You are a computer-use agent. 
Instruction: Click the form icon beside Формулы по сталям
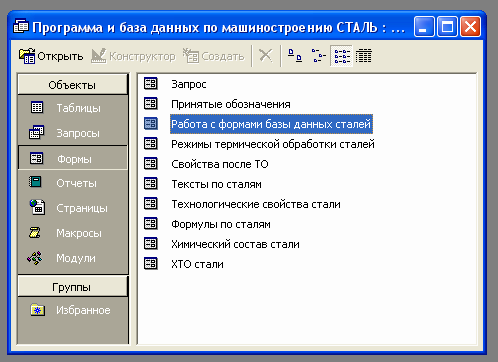(x=150, y=223)
